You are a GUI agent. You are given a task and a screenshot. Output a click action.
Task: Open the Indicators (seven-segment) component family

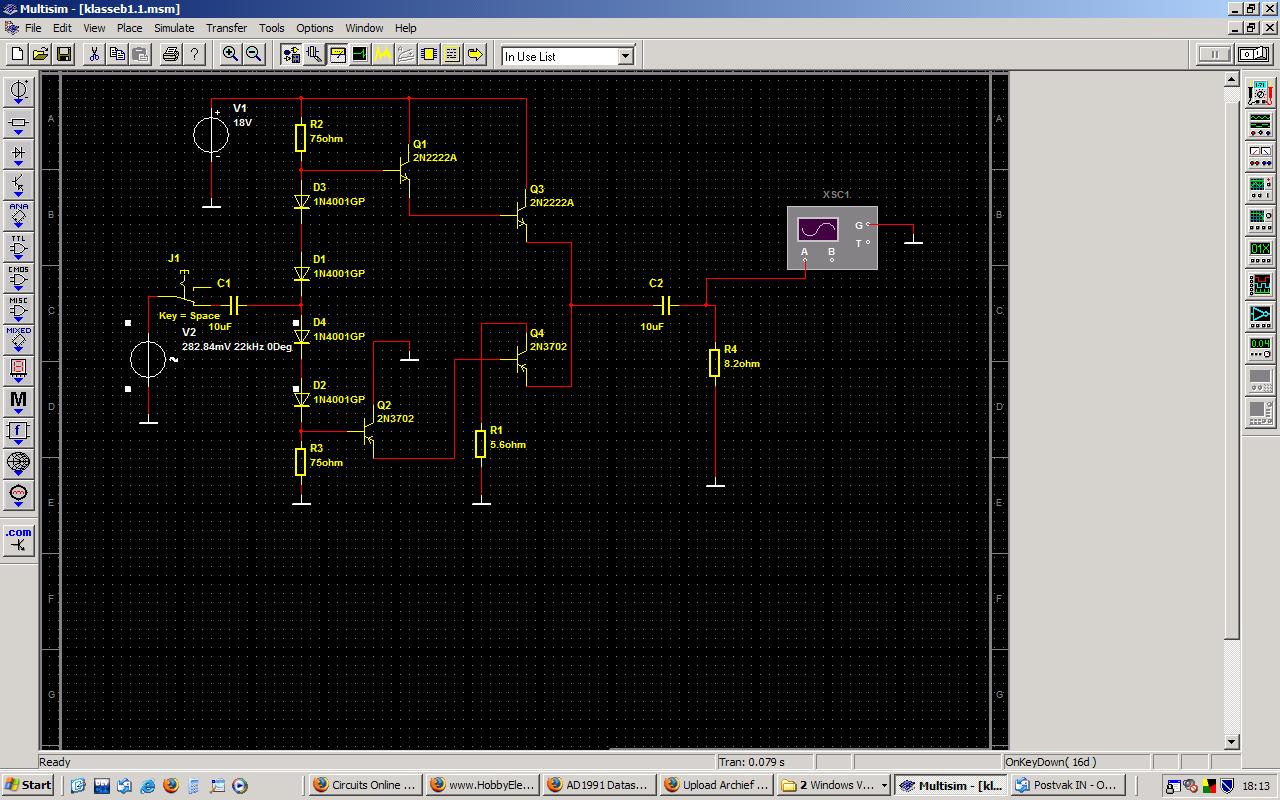coord(19,371)
